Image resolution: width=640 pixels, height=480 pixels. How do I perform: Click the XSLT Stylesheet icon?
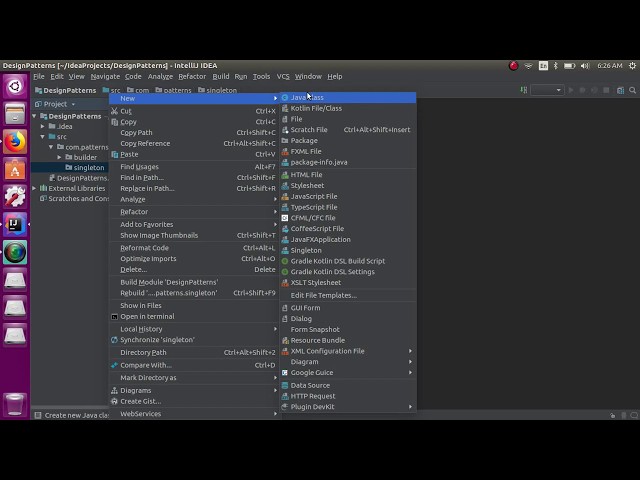pos(285,283)
